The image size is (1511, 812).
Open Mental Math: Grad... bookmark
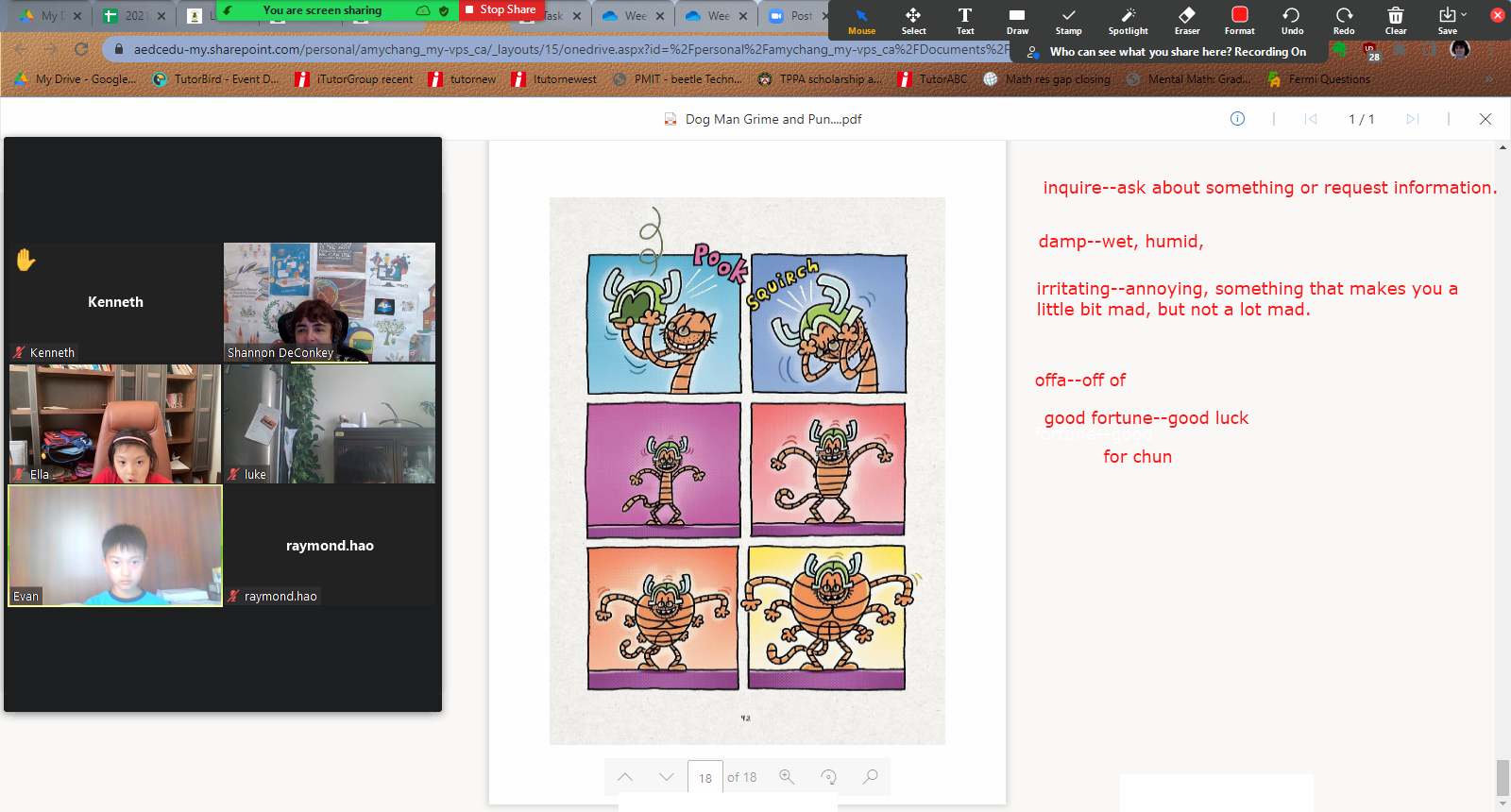pos(1189,79)
